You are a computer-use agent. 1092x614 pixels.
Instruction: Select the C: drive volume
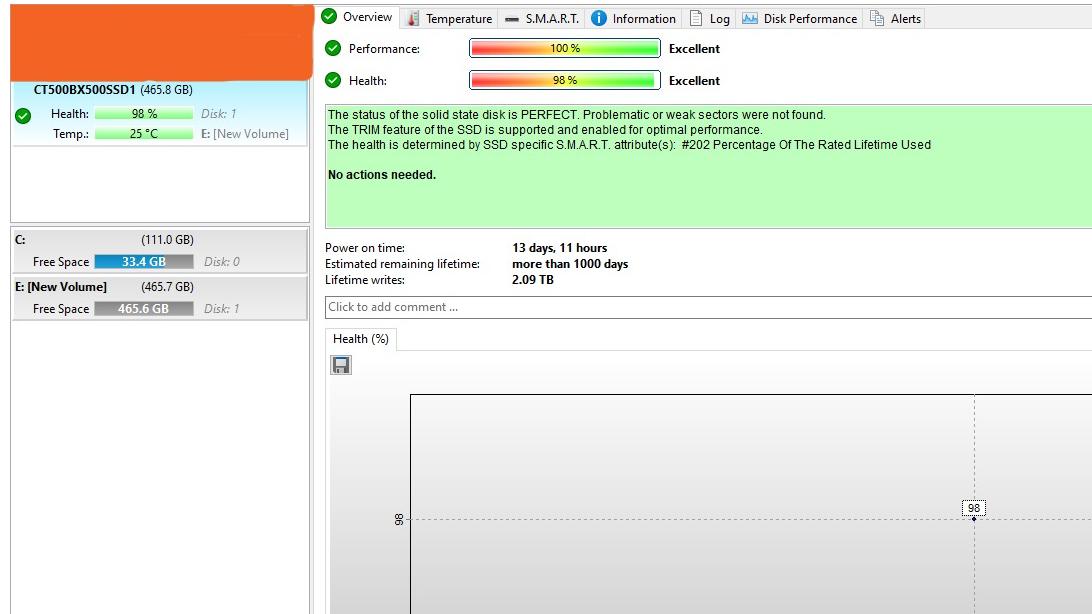click(158, 250)
